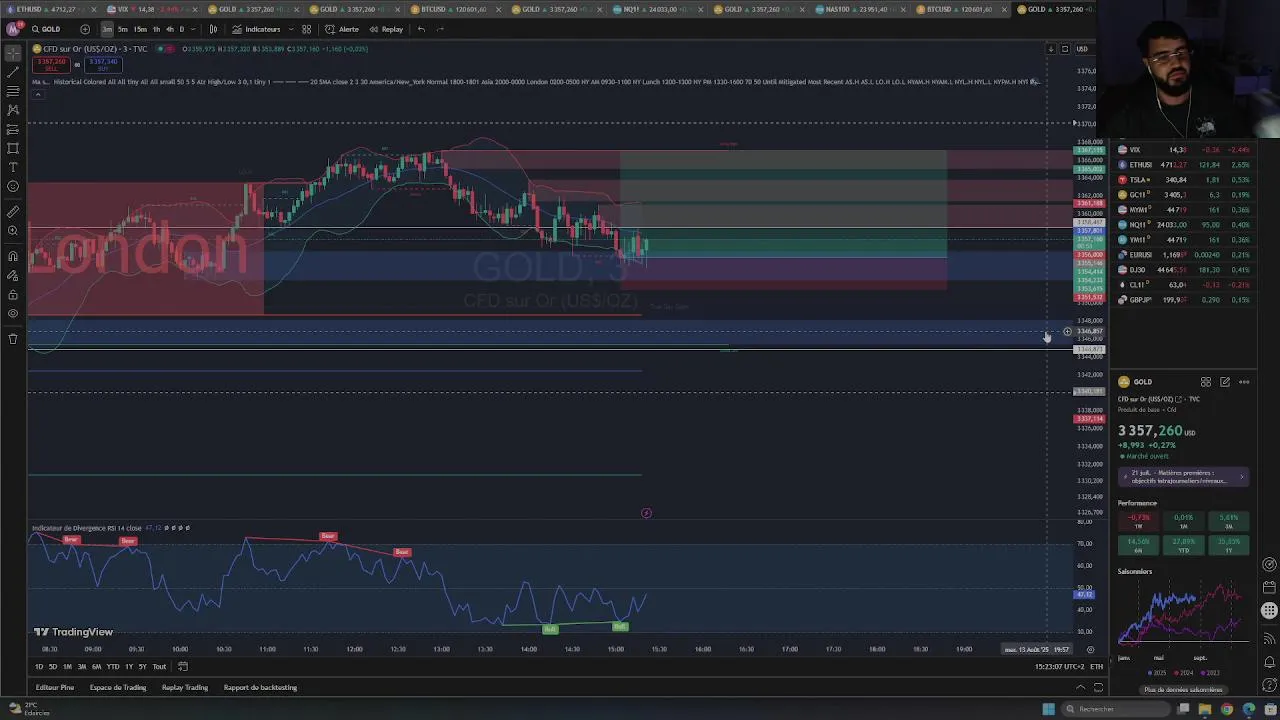The height and width of the screenshot is (720, 1280).
Task: Select the ruler measure tool
Action: coord(13,212)
